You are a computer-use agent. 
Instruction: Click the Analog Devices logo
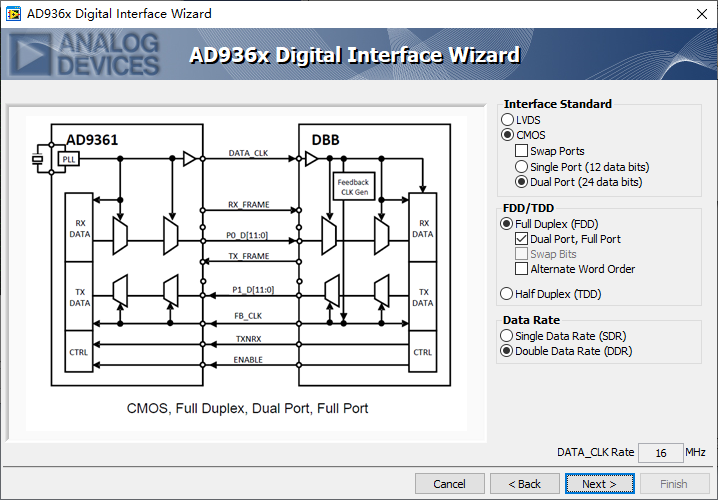pyautogui.click(x=85, y=54)
